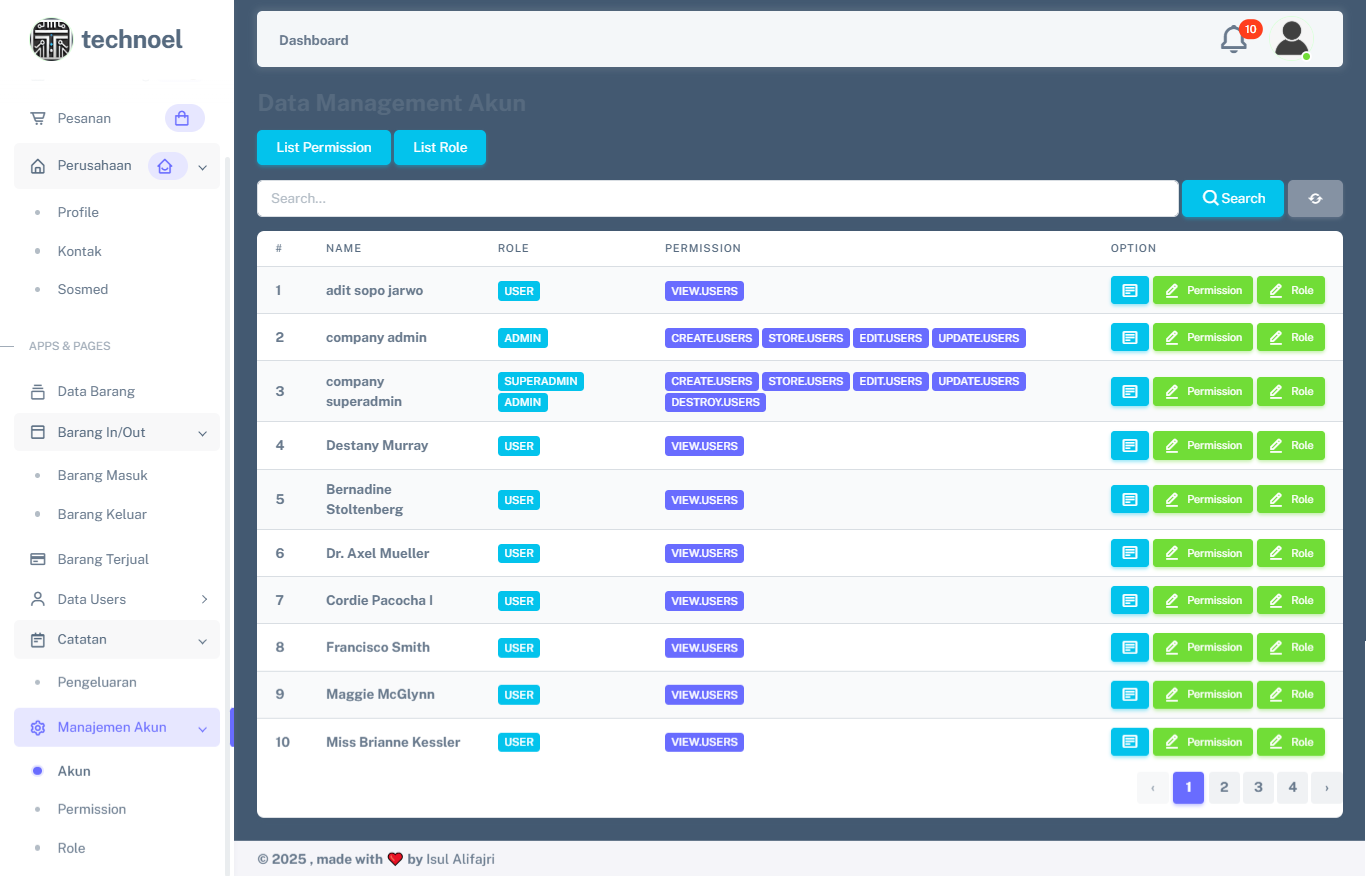Image resolution: width=1366 pixels, height=876 pixels.
Task: Open detail icon for company admin row
Action: click(x=1129, y=338)
